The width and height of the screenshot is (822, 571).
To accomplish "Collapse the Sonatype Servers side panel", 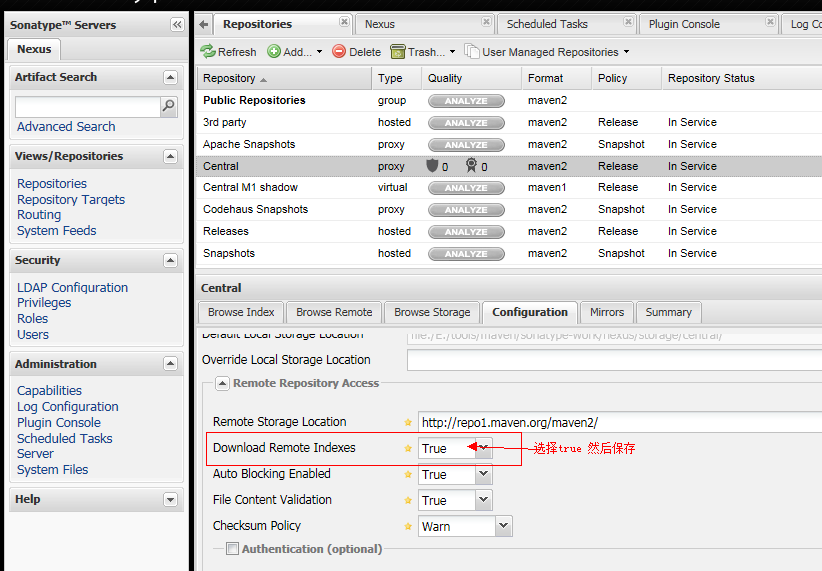I will click(x=177, y=25).
